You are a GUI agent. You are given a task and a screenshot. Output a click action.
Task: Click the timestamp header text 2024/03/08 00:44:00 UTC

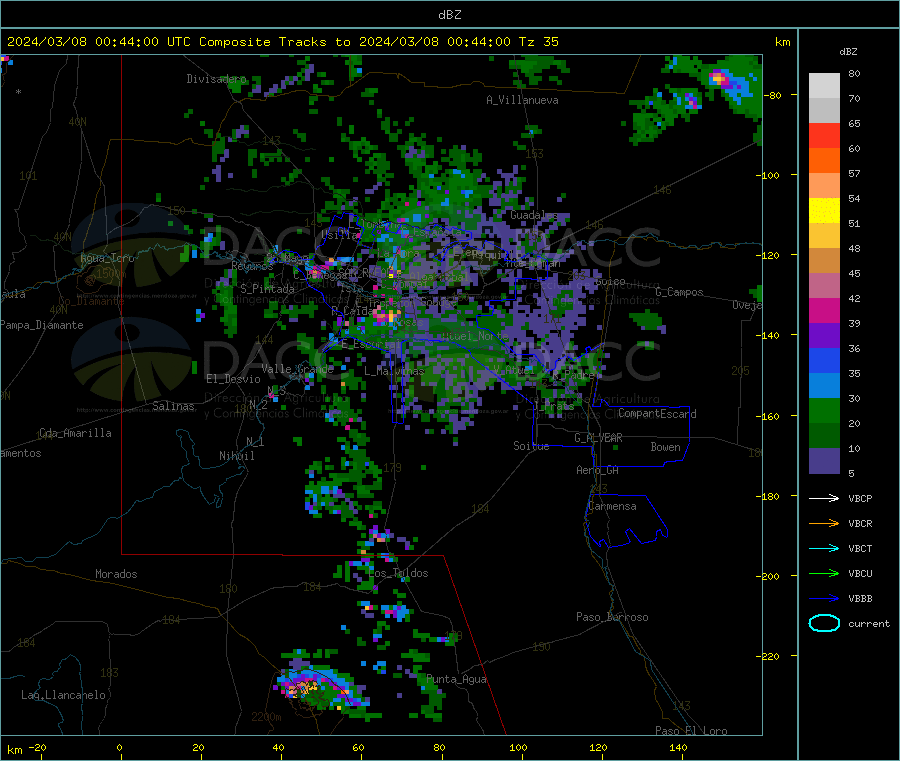[99, 42]
